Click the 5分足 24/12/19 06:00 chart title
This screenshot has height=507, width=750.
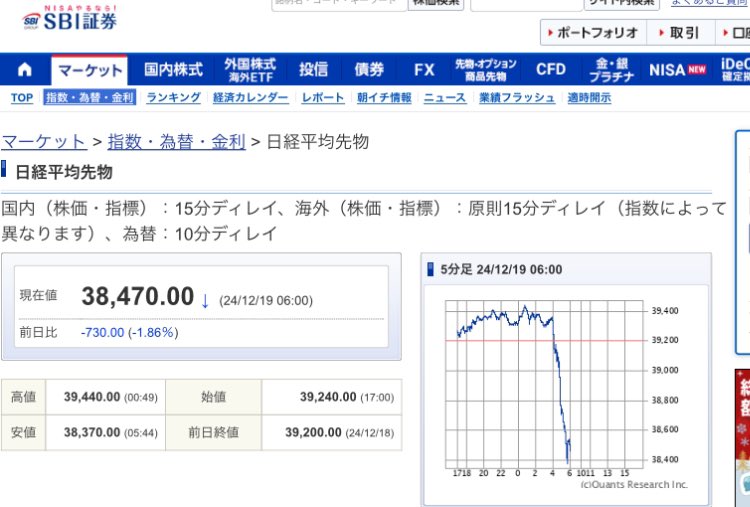point(501,269)
